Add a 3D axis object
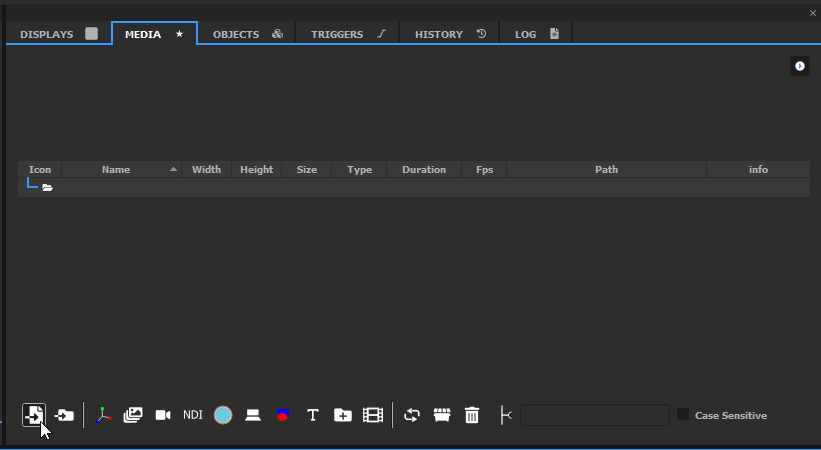 pos(103,415)
